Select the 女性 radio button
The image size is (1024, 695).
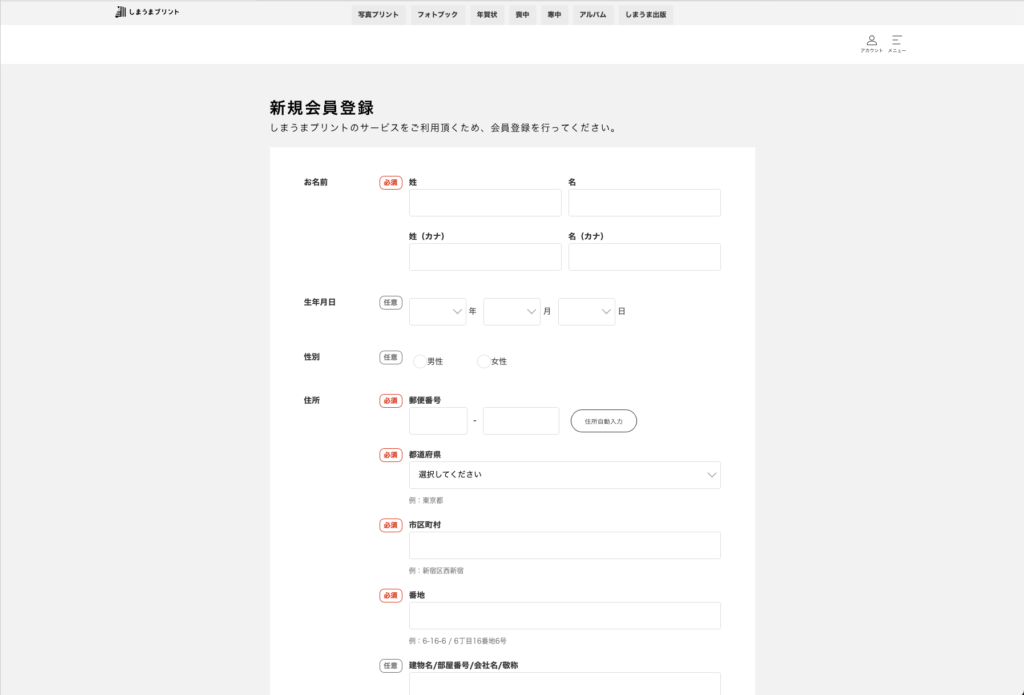(484, 361)
